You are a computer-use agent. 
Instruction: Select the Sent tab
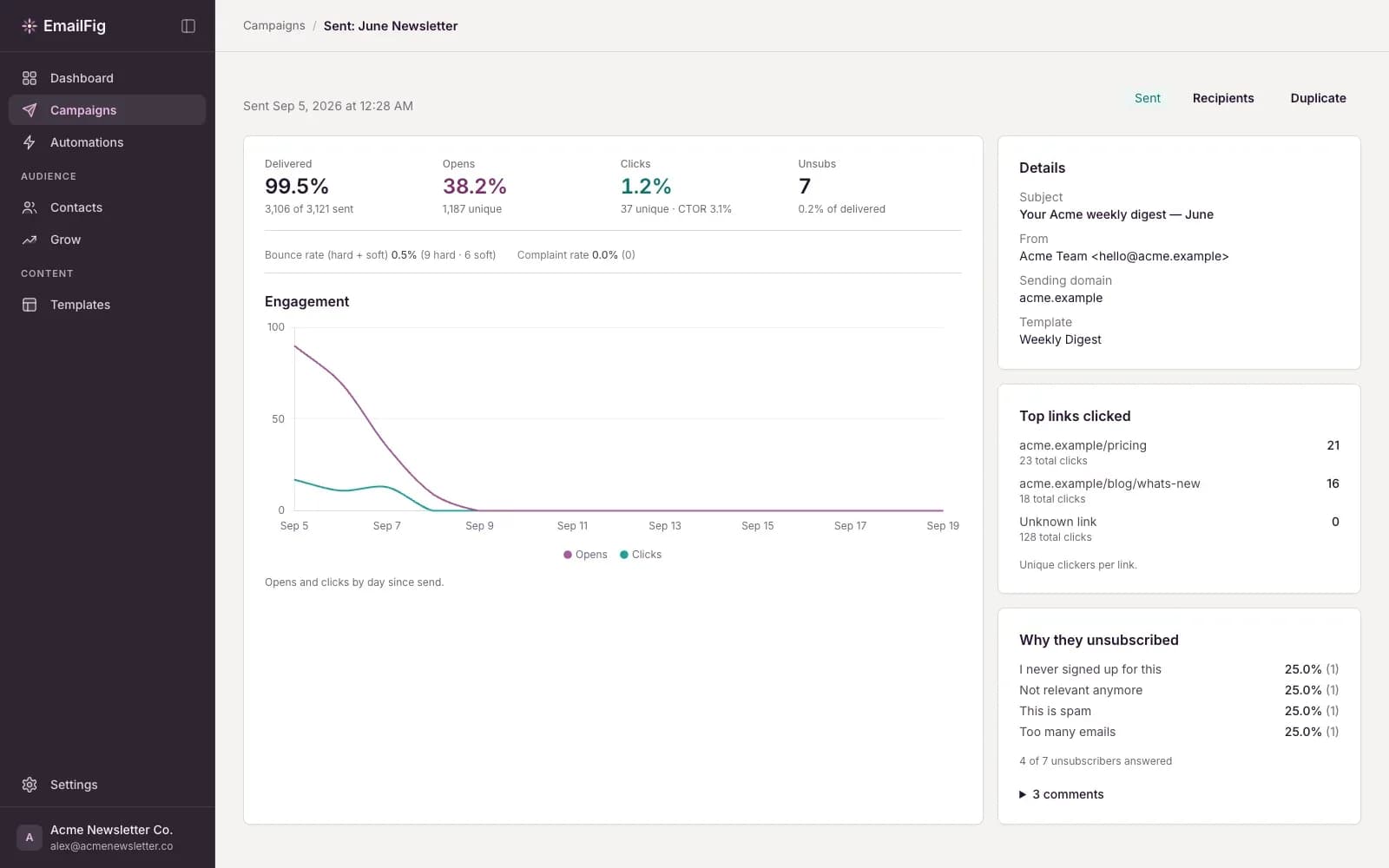(1147, 98)
